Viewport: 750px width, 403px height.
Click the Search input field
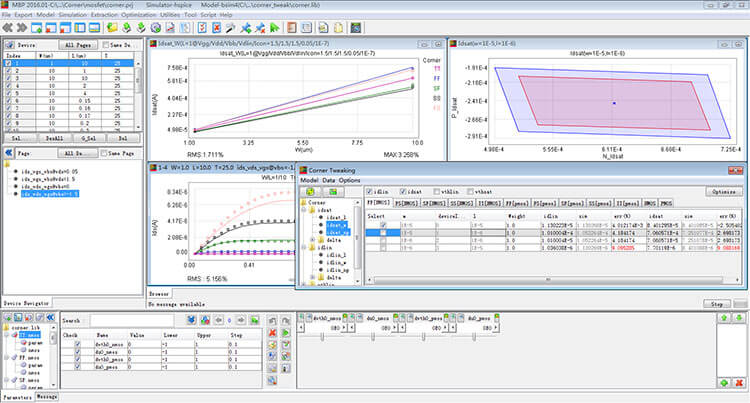132,320
